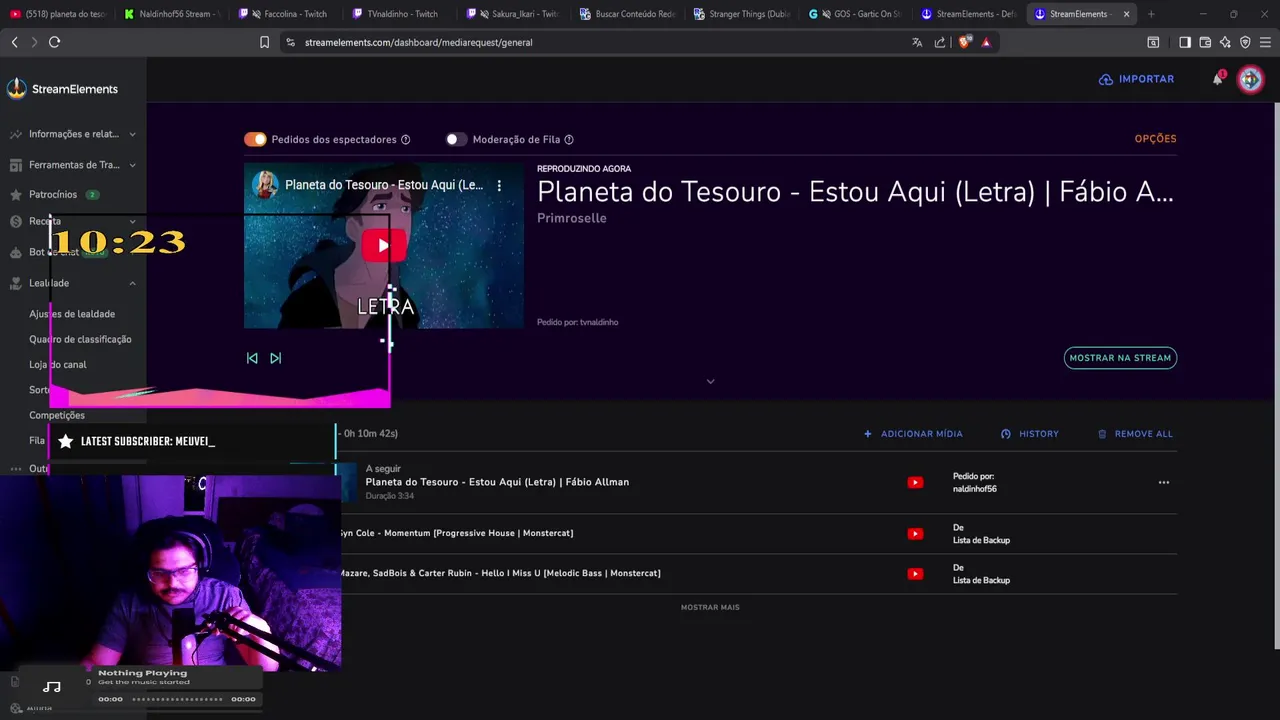The image size is (1280, 720).
Task: Switch to GOS Gartic On Stream tab
Action: click(857, 14)
